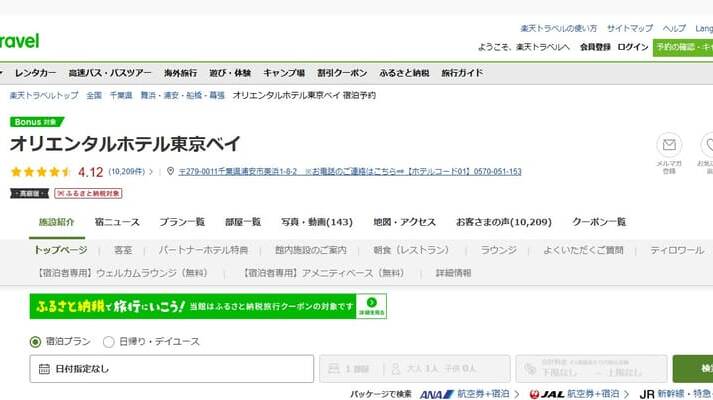
Task: Select ティロワール sub-navigation item
Action: pos(677,250)
